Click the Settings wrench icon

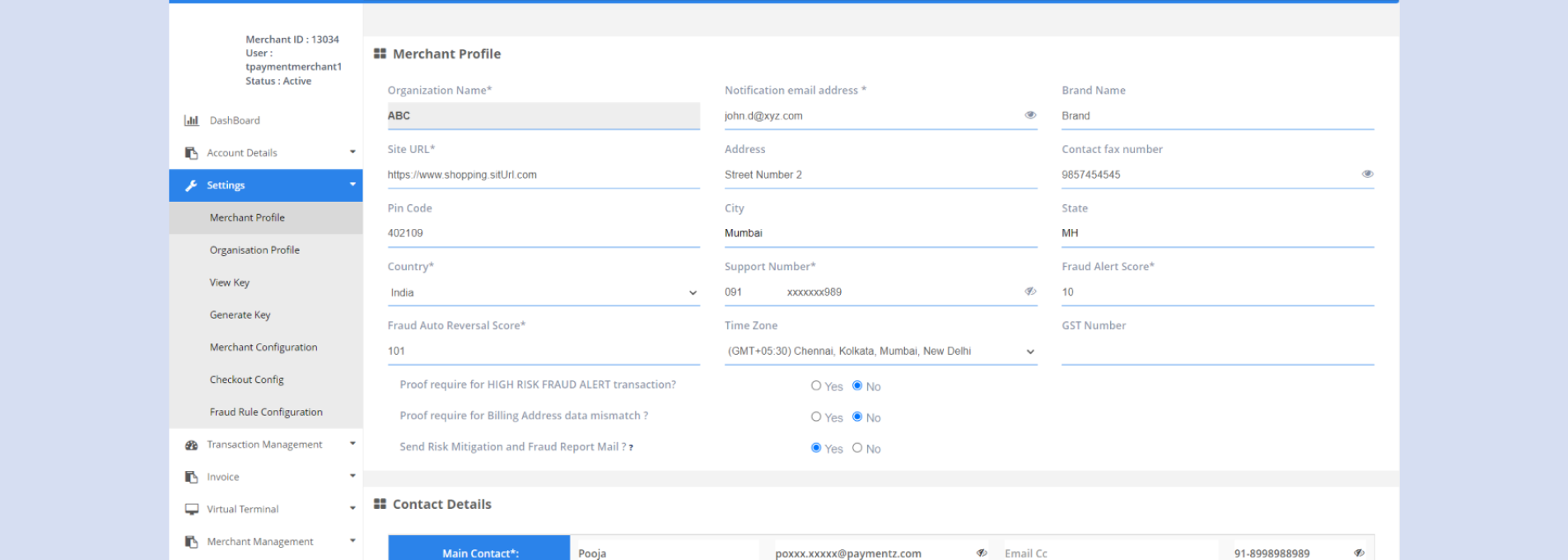pyautogui.click(x=191, y=185)
